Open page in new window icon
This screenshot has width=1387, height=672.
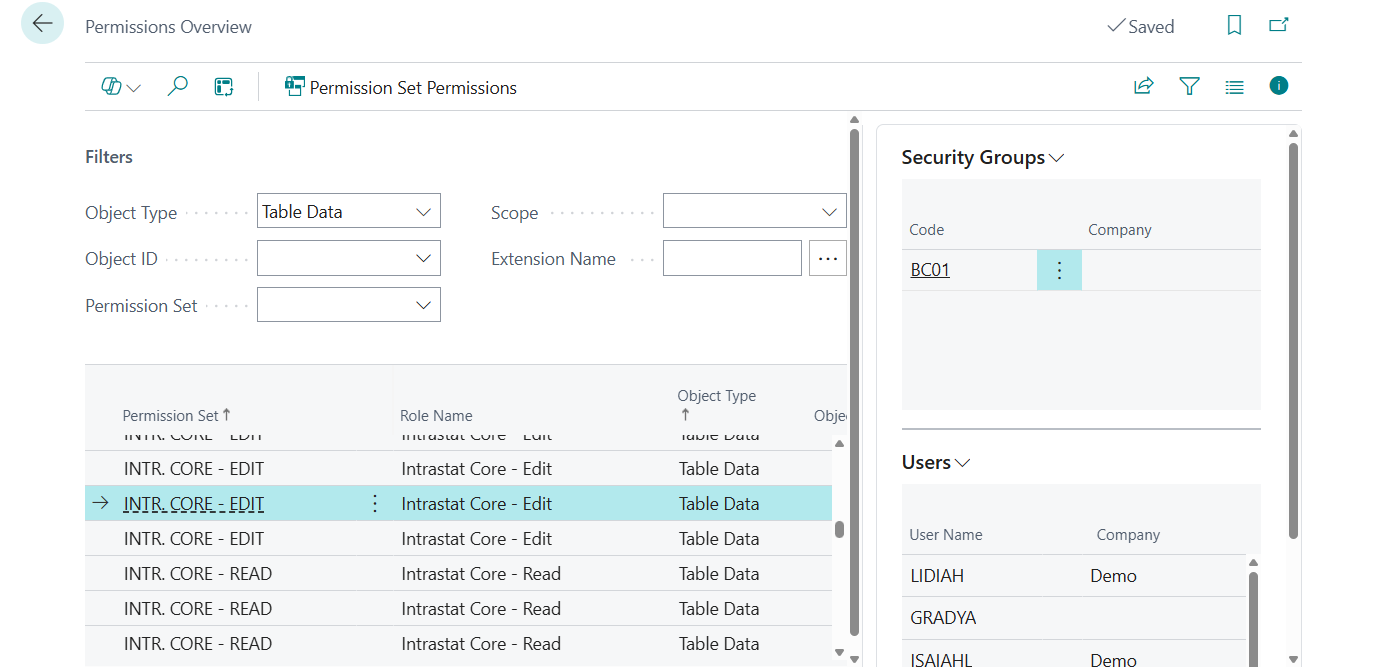click(1278, 26)
